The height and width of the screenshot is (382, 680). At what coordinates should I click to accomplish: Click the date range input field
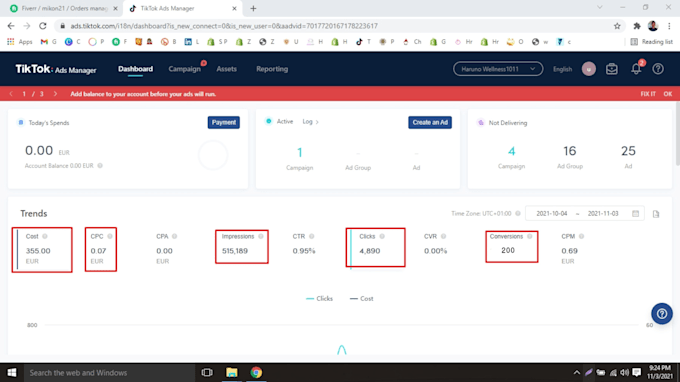[x=585, y=213]
